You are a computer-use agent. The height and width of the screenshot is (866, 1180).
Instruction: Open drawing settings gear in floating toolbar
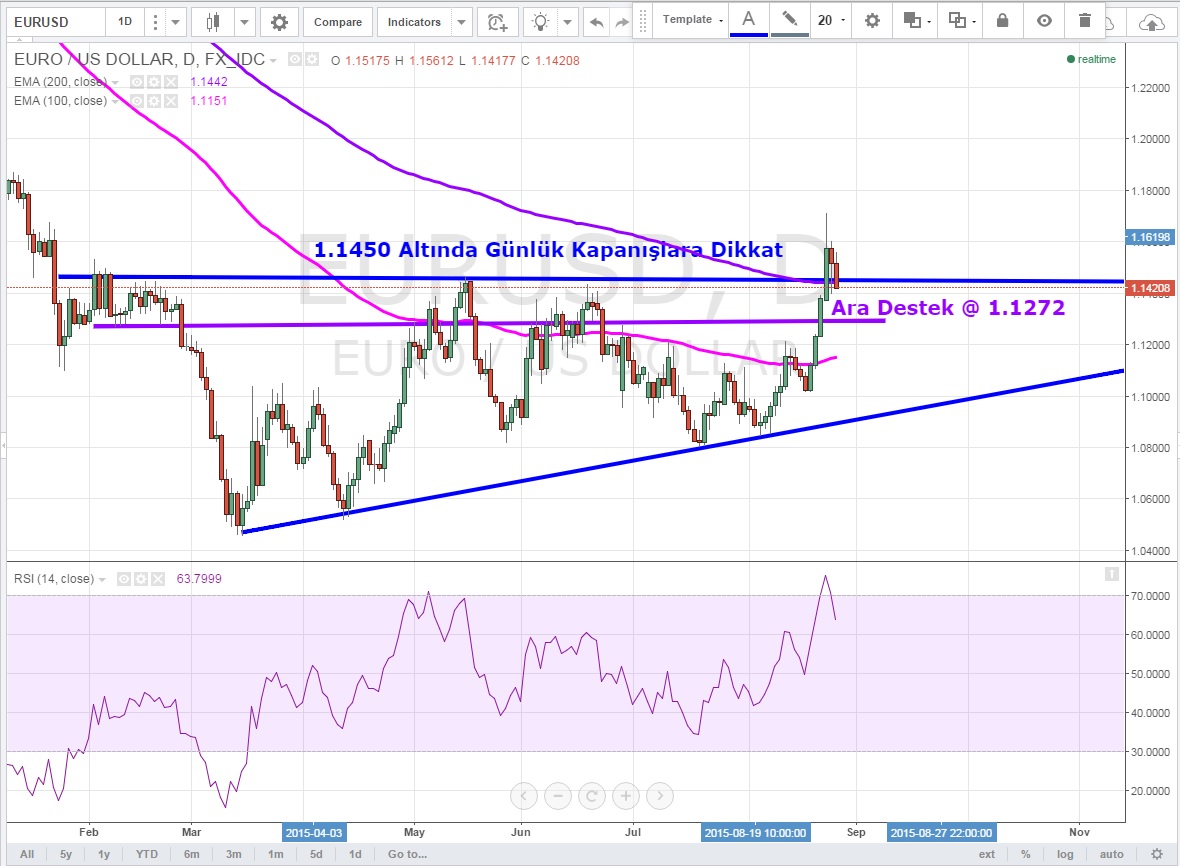872,20
